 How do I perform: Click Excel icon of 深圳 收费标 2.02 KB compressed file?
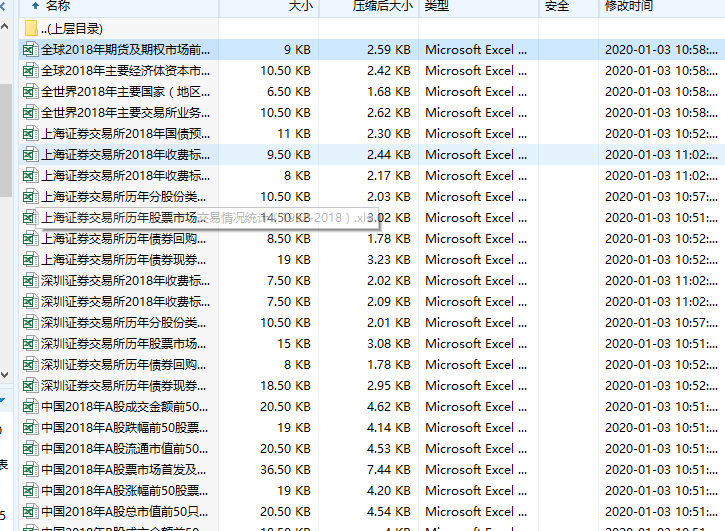(31, 281)
